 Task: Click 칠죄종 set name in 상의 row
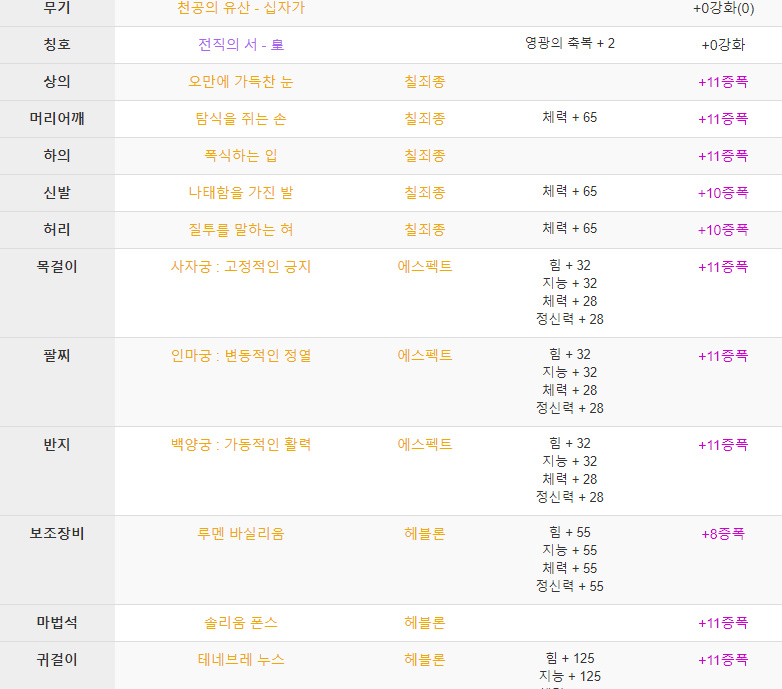(x=425, y=82)
